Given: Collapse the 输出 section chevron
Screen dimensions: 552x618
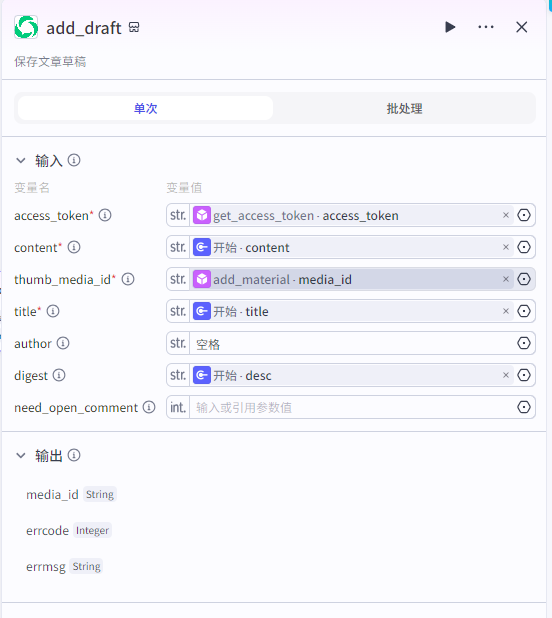Looking at the screenshot, I should [x=20, y=456].
